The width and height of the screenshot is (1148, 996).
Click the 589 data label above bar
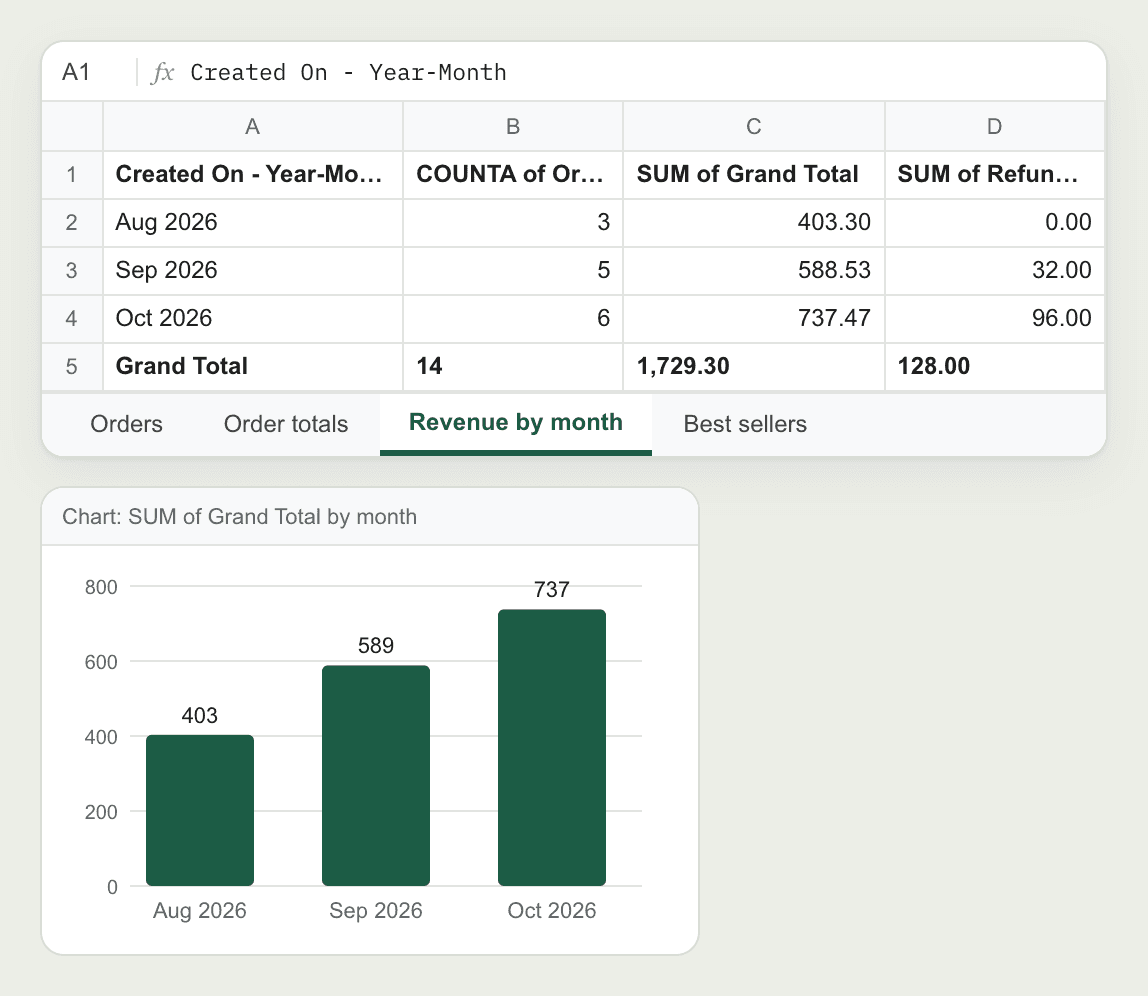tap(376, 645)
